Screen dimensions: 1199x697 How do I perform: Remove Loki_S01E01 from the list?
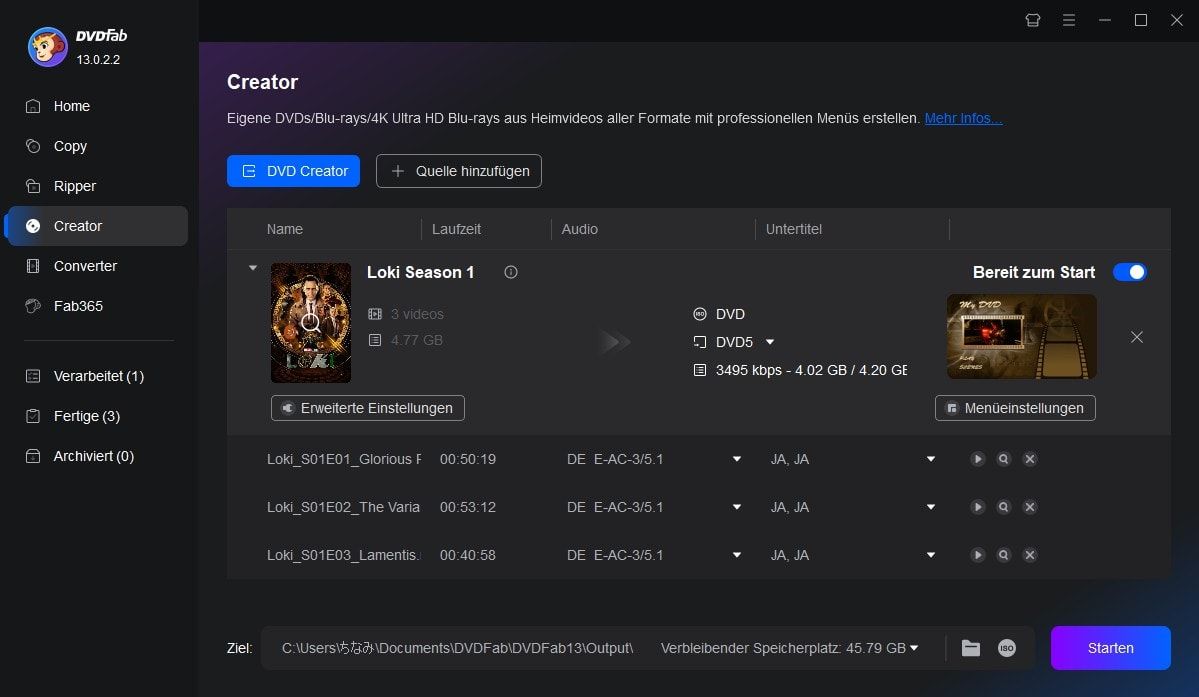click(1030, 459)
